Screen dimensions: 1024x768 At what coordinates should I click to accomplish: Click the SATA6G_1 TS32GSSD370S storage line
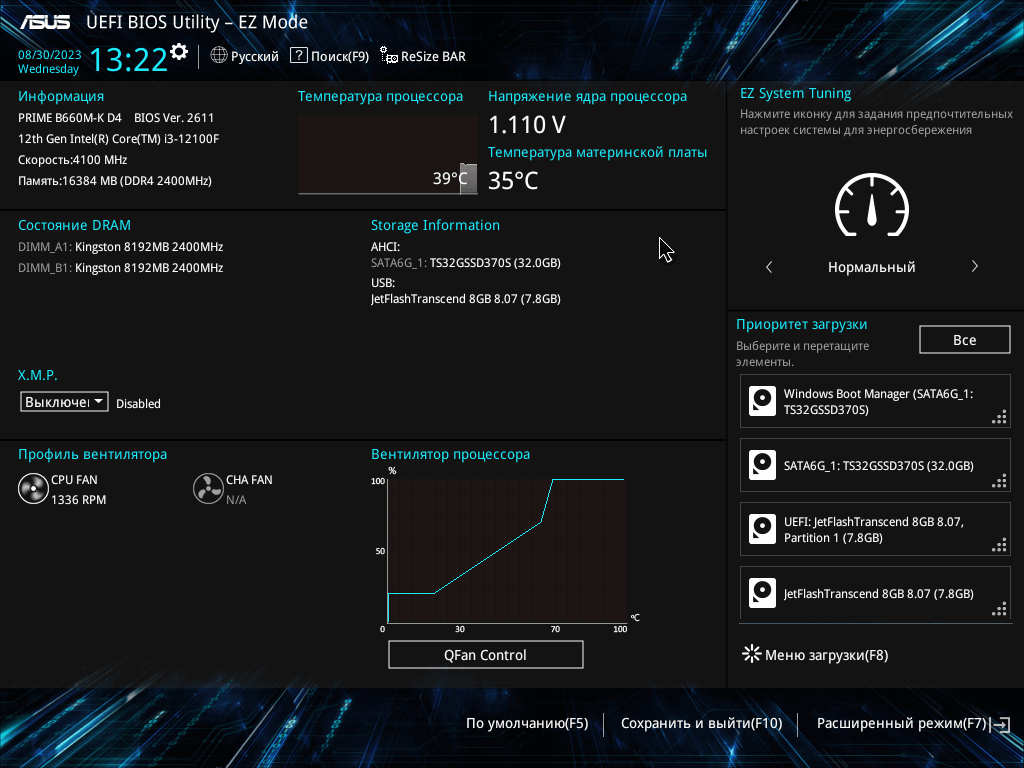click(466, 263)
